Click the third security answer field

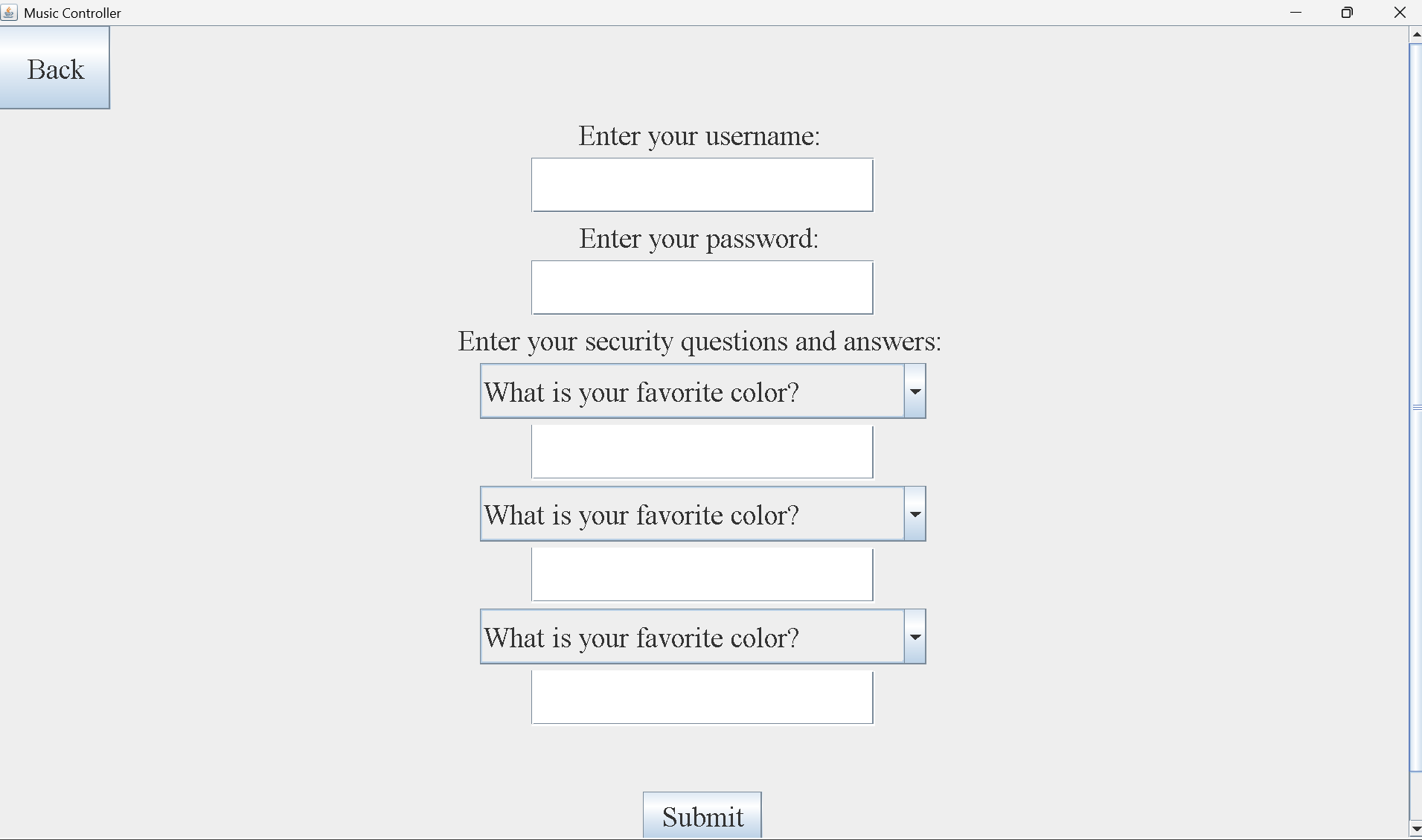click(702, 697)
